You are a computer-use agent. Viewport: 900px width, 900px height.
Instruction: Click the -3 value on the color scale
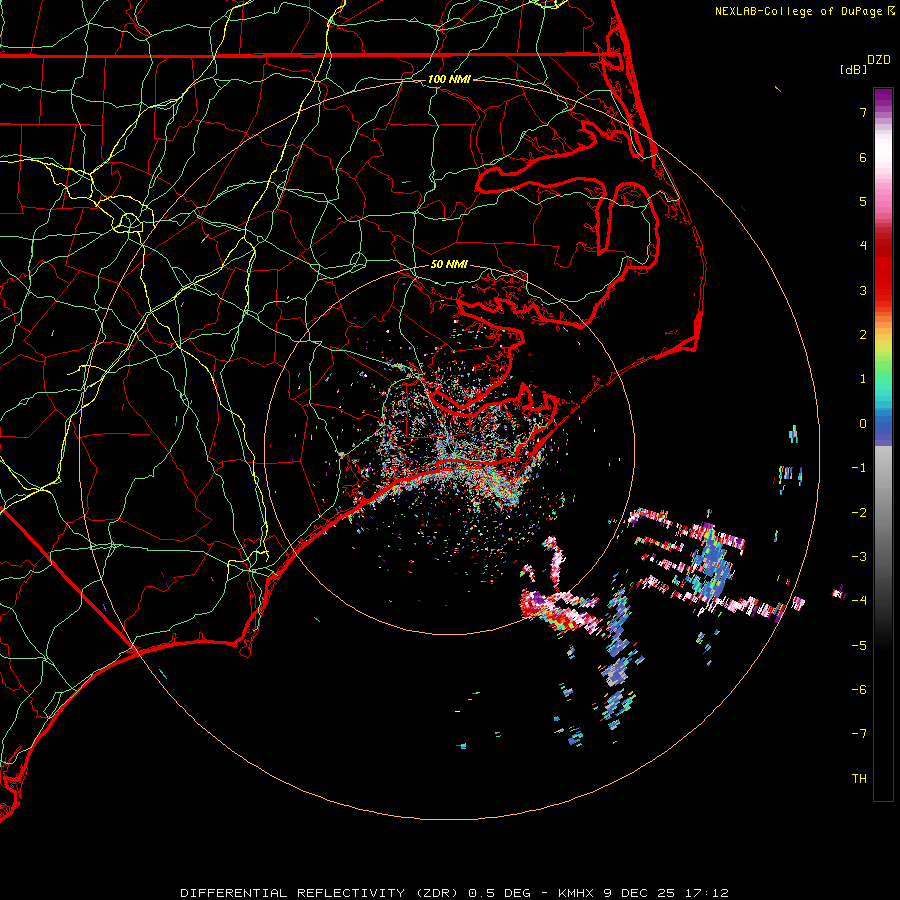click(859, 557)
